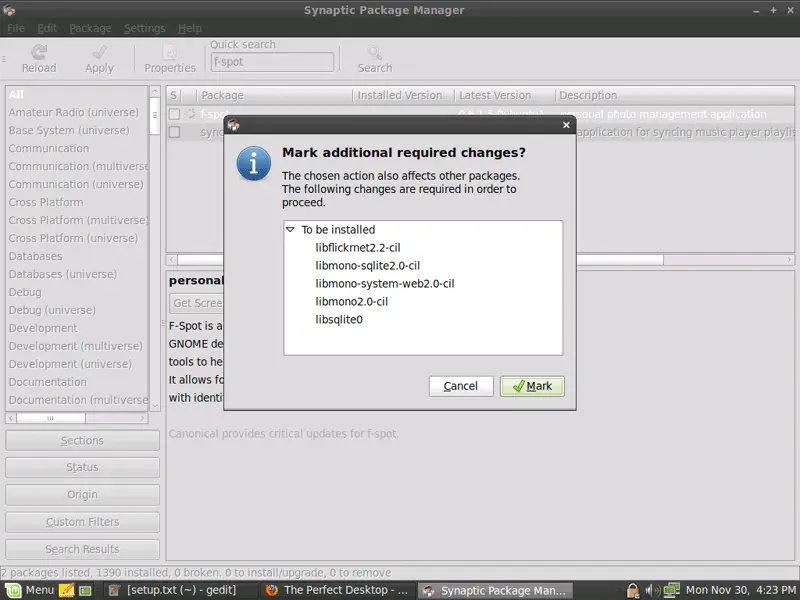The height and width of the screenshot is (600, 800).
Task: Select Amateur Radio (universe) category
Action: coord(73,112)
